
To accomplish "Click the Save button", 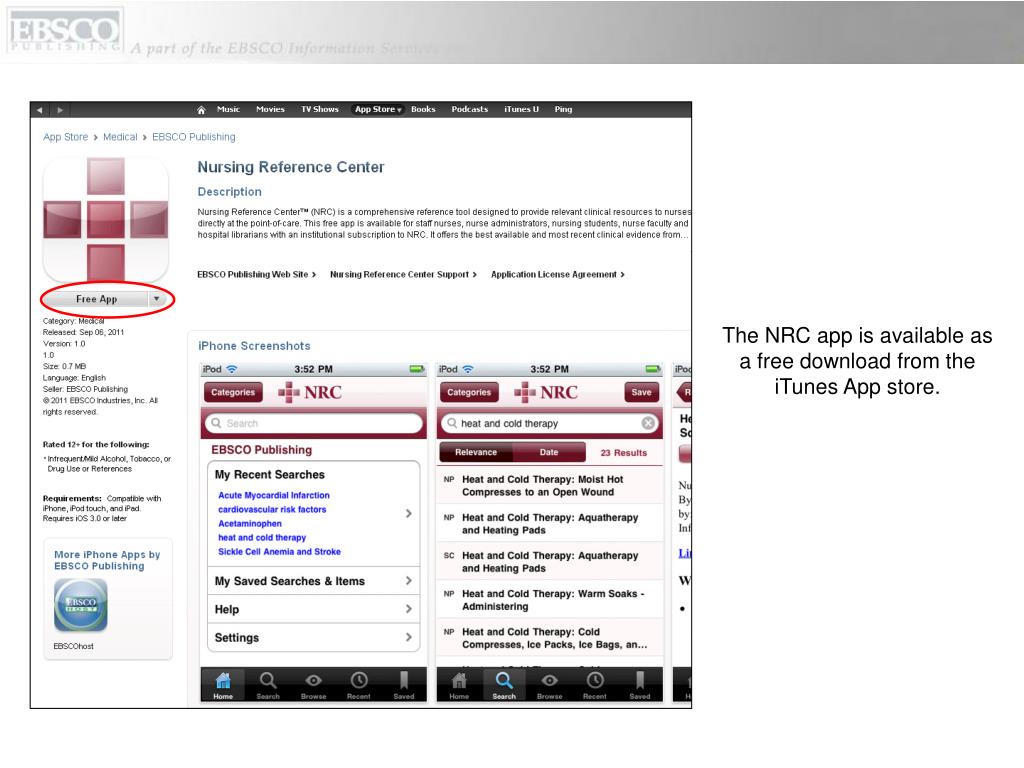I will (641, 392).
